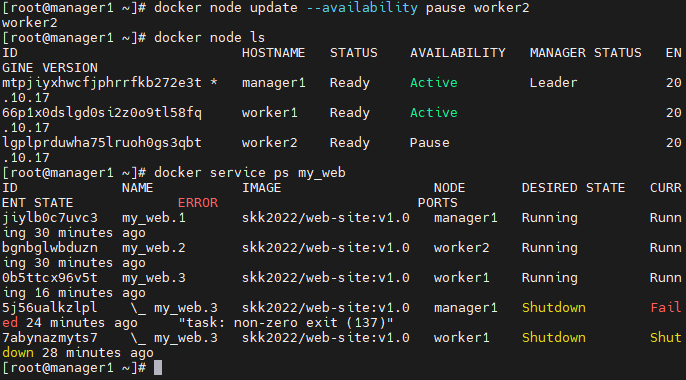Screen dimensions: 686x380
Task: Click task ID 7abynazmyts7
Action: click(x=50, y=338)
